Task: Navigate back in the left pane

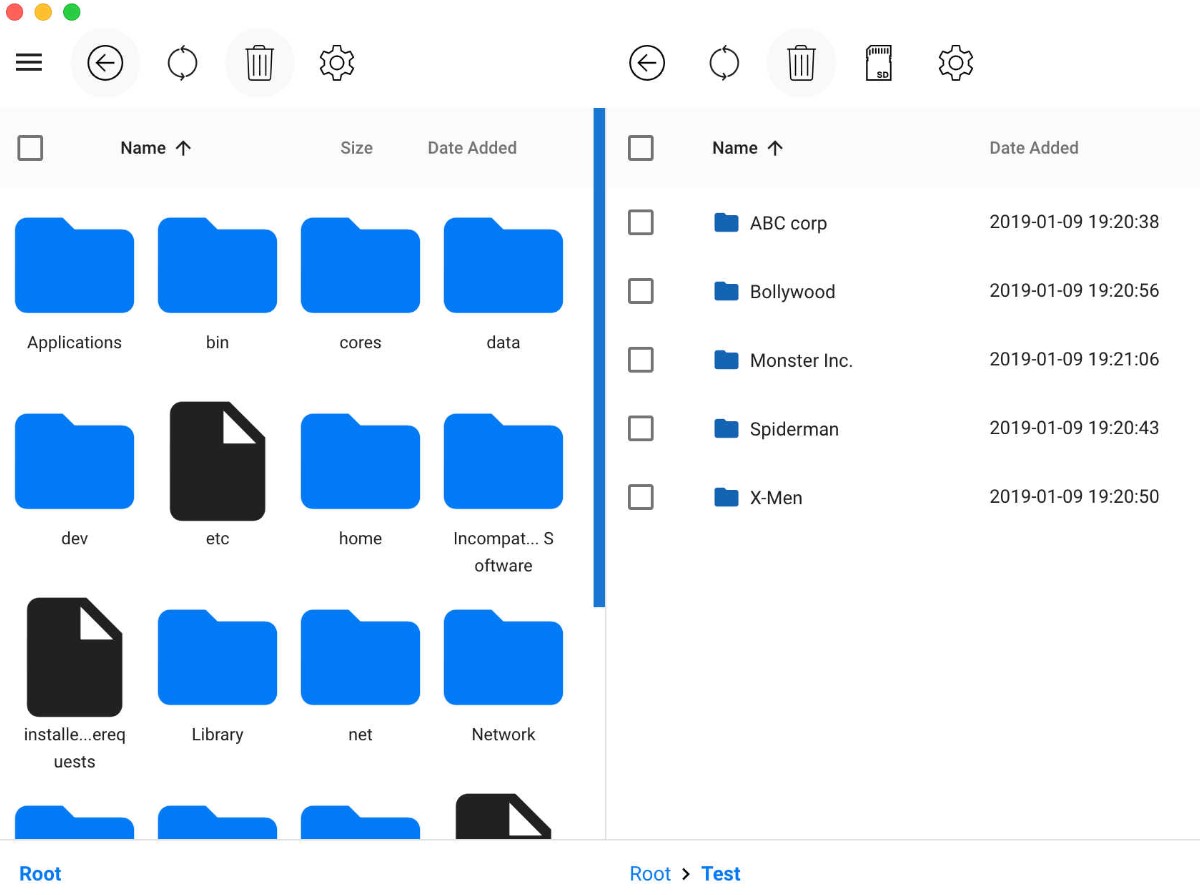Action: point(105,62)
